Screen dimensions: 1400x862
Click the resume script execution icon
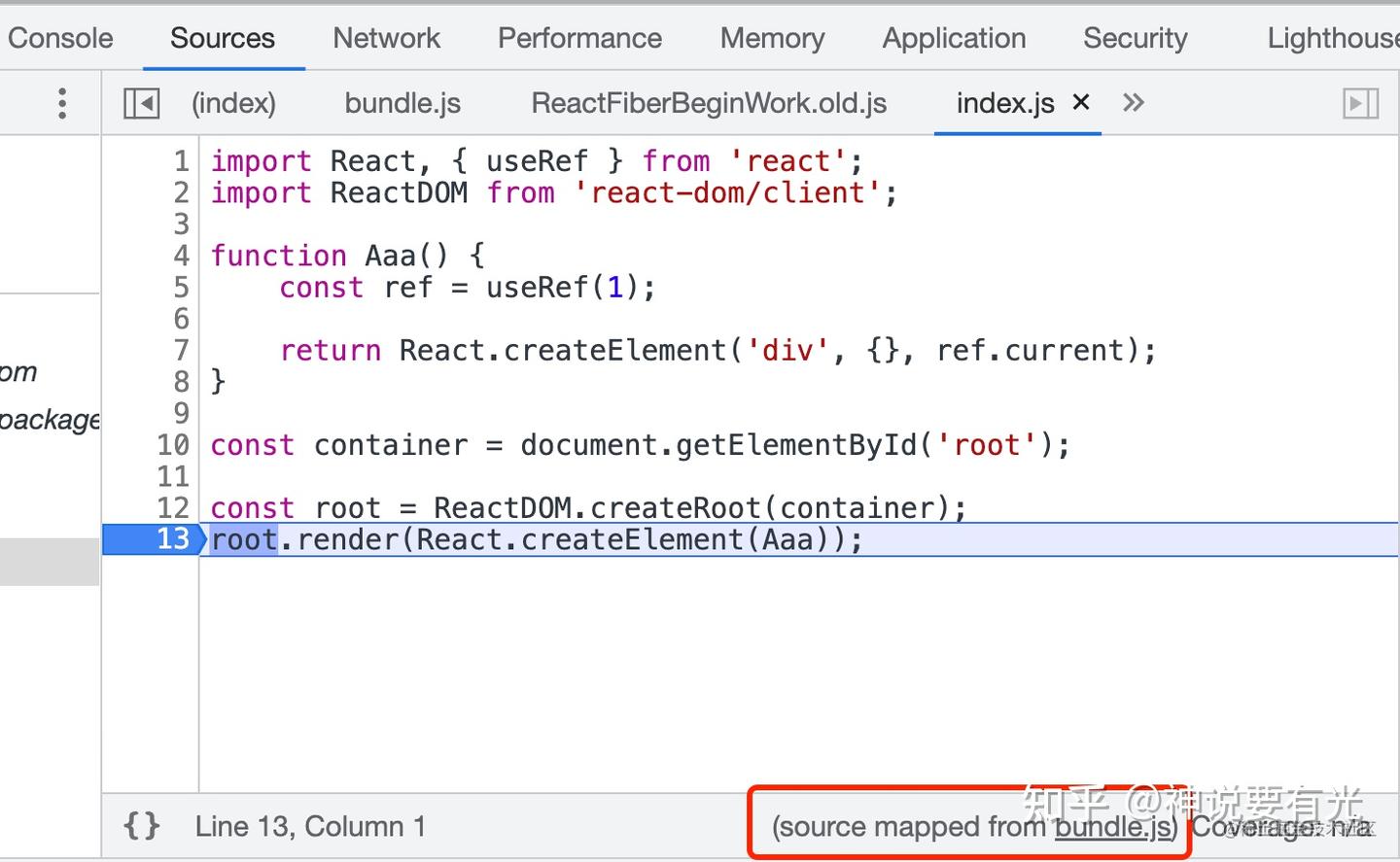[1361, 102]
